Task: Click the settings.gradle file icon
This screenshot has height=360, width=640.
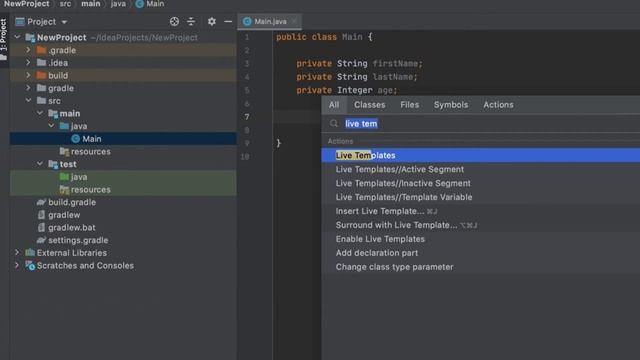Action: [41, 240]
